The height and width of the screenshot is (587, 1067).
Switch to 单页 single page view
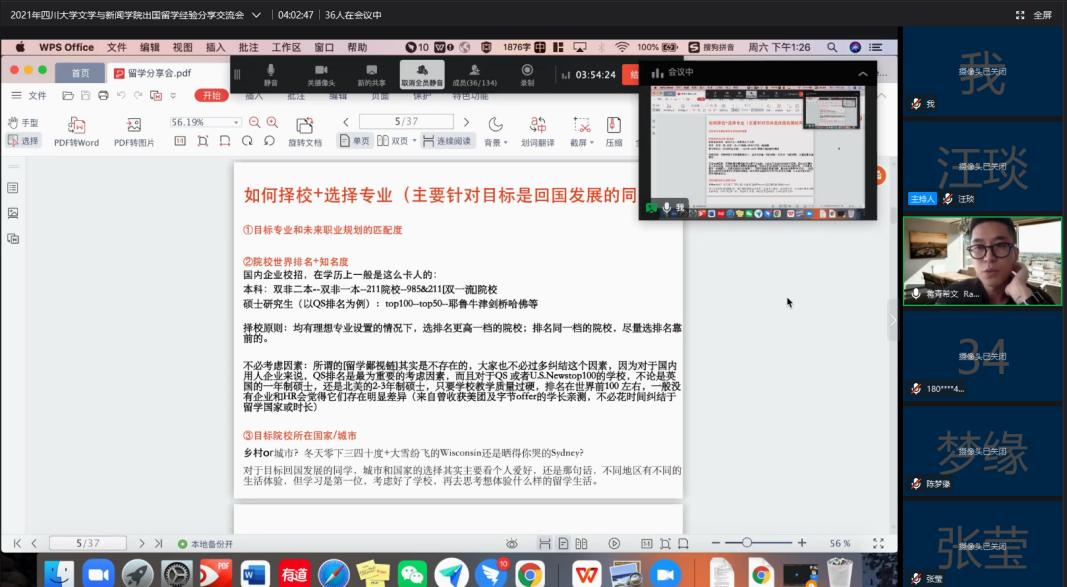[354, 141]
